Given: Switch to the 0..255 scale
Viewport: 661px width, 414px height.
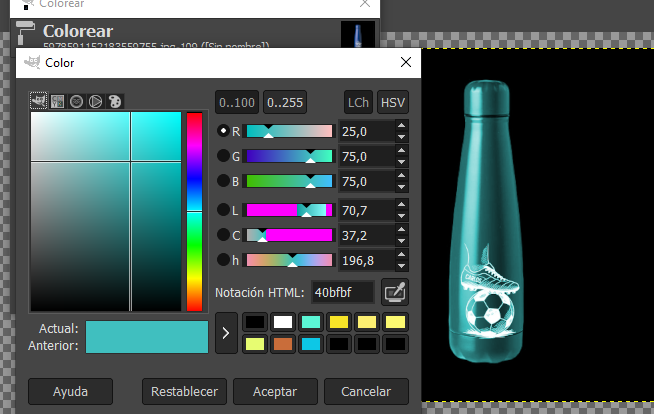Looking at the screenshot, I should 286,102.
